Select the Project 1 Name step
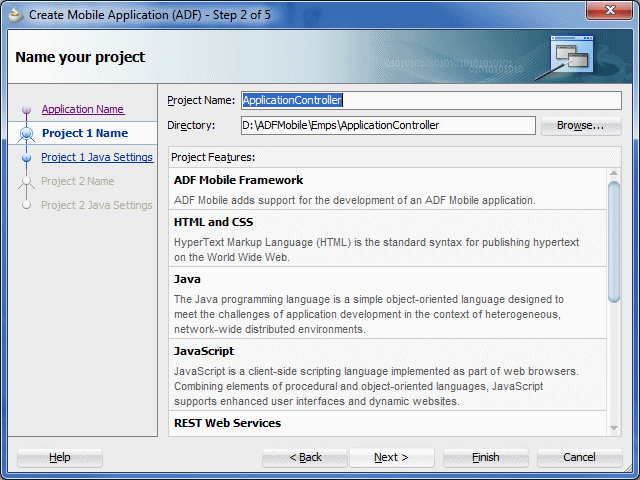The width and height of the screenshot is (640, 480). 85,133
